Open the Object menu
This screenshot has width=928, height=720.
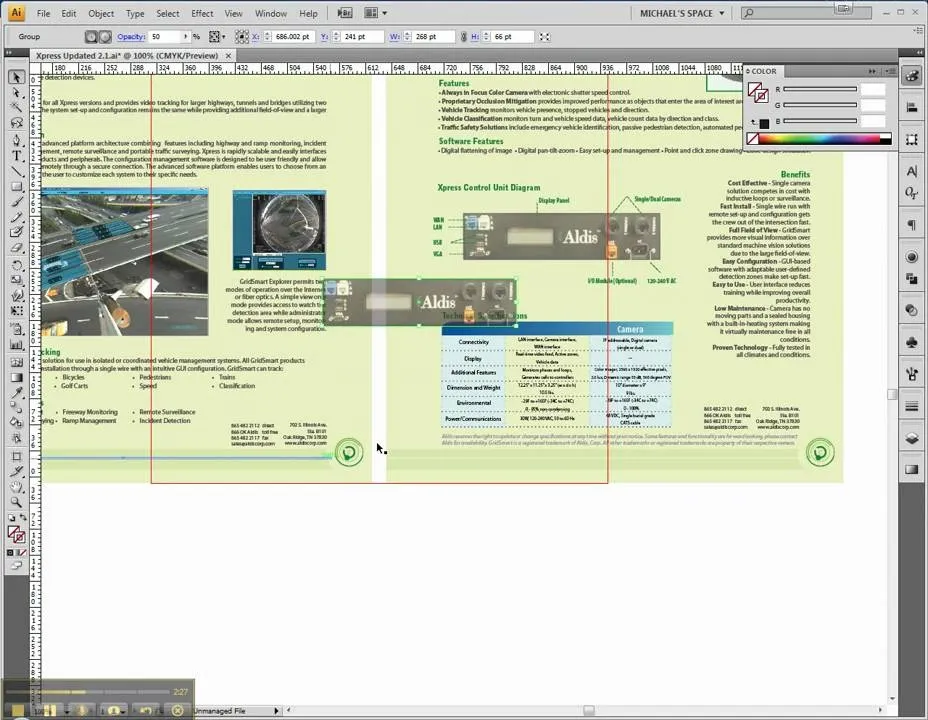pyautogui.click(x=101, y=13)
